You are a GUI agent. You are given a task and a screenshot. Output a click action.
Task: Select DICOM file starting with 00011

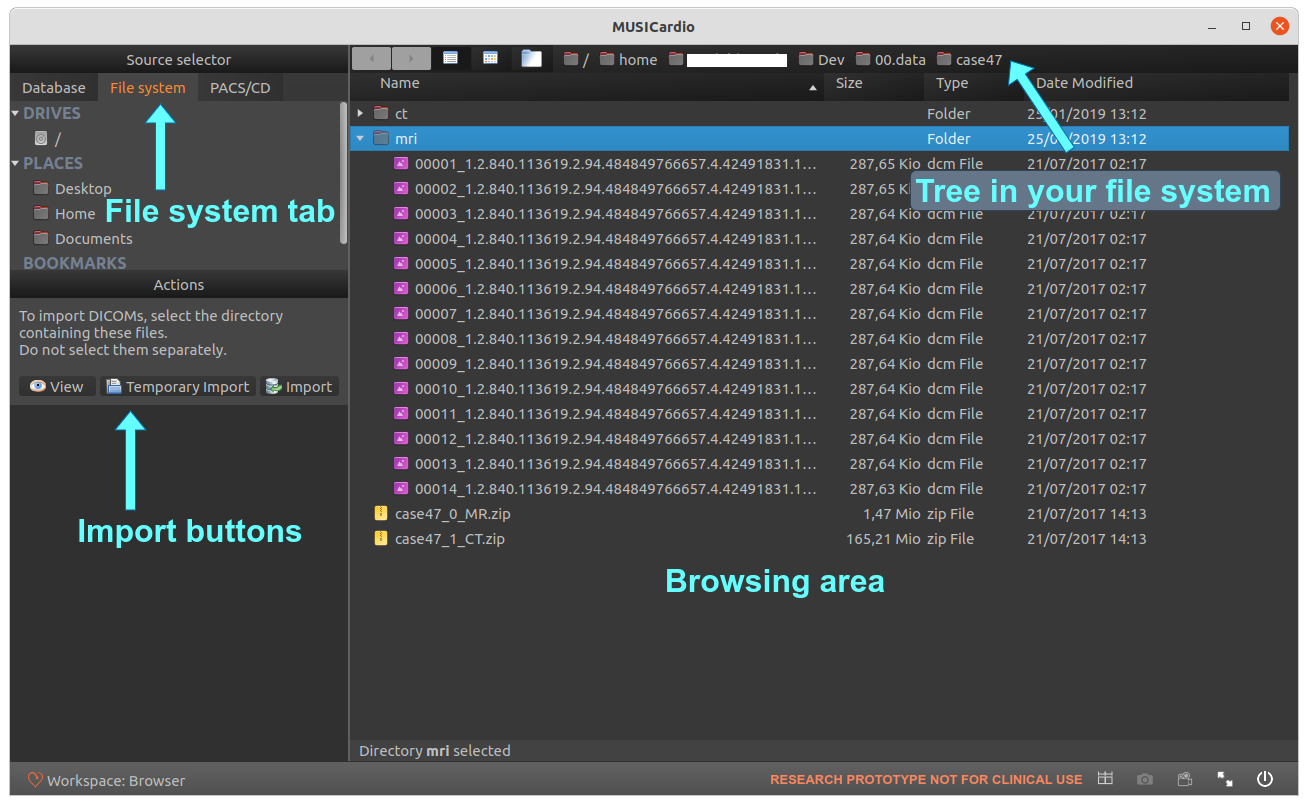click(820, 414)
